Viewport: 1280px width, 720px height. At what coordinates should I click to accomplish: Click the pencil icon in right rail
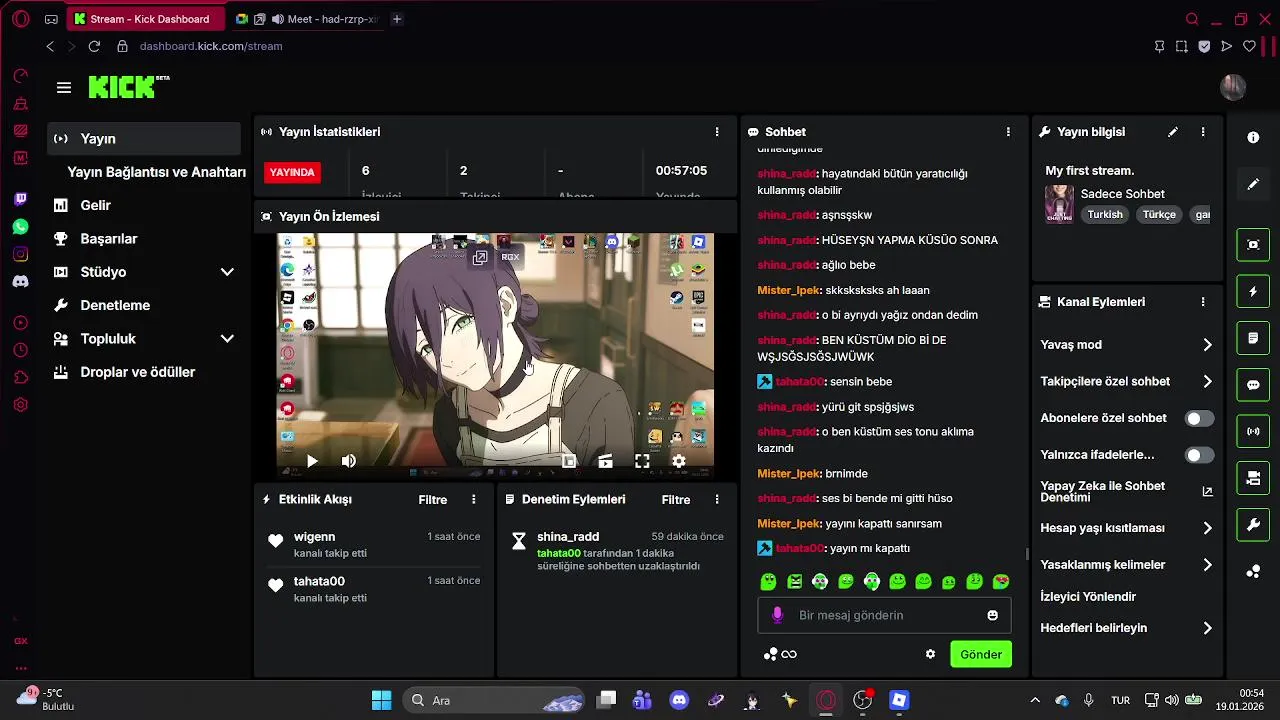coord(1253,184)
